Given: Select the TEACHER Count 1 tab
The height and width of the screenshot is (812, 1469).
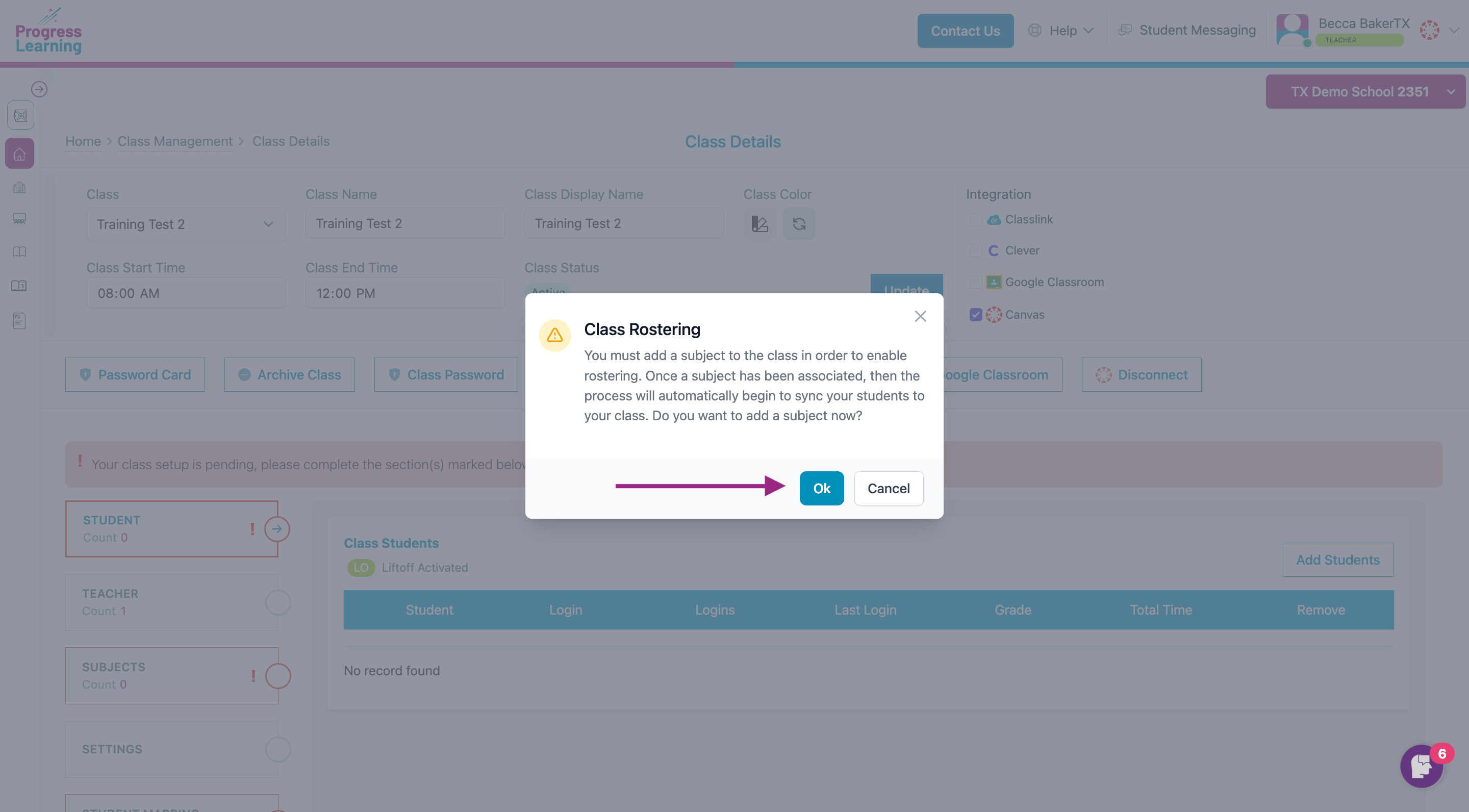Looking at the screenshot, I should click(172, 602).
